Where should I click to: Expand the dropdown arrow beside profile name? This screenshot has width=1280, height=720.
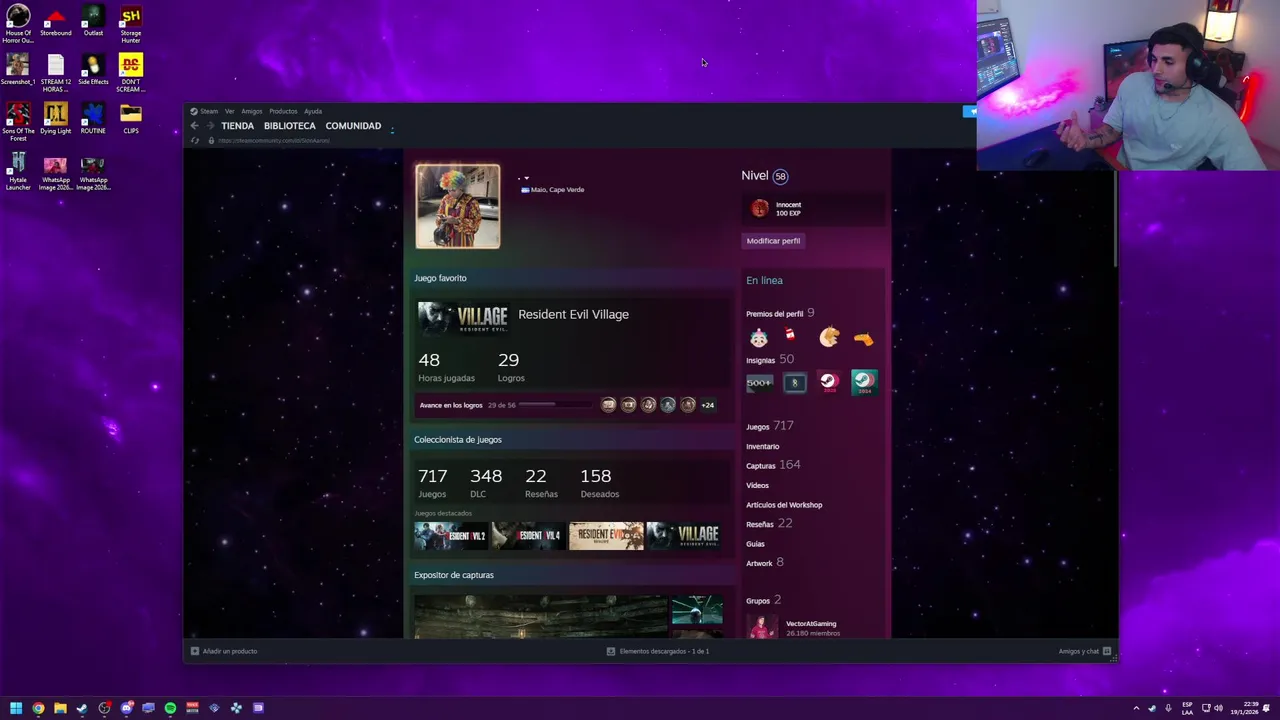(x=526, y=178)
